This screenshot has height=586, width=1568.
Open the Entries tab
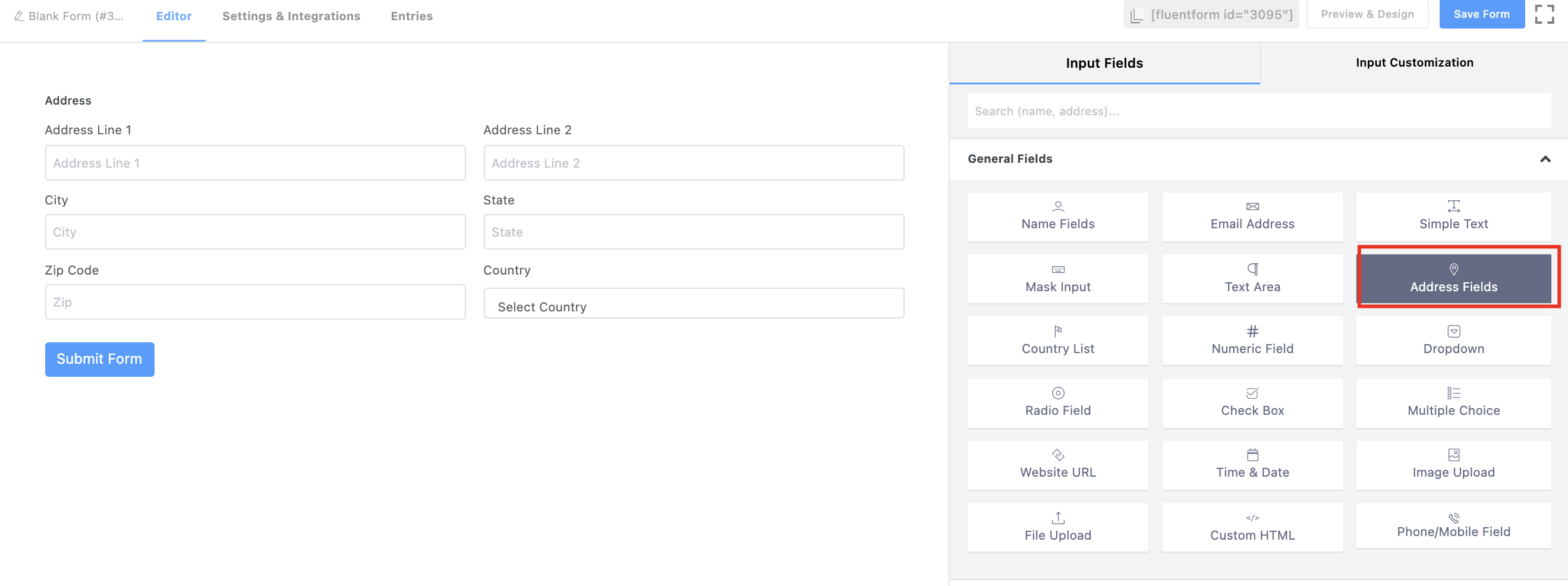(411, 17)
